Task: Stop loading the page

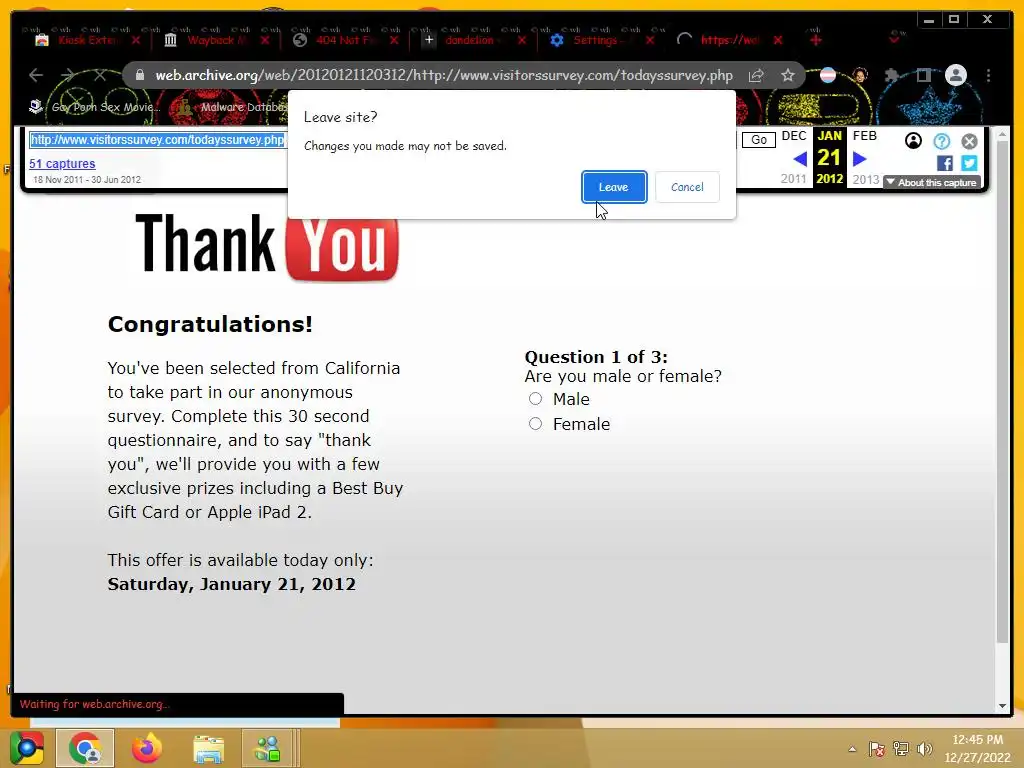Action: click(x=100, y=76)
